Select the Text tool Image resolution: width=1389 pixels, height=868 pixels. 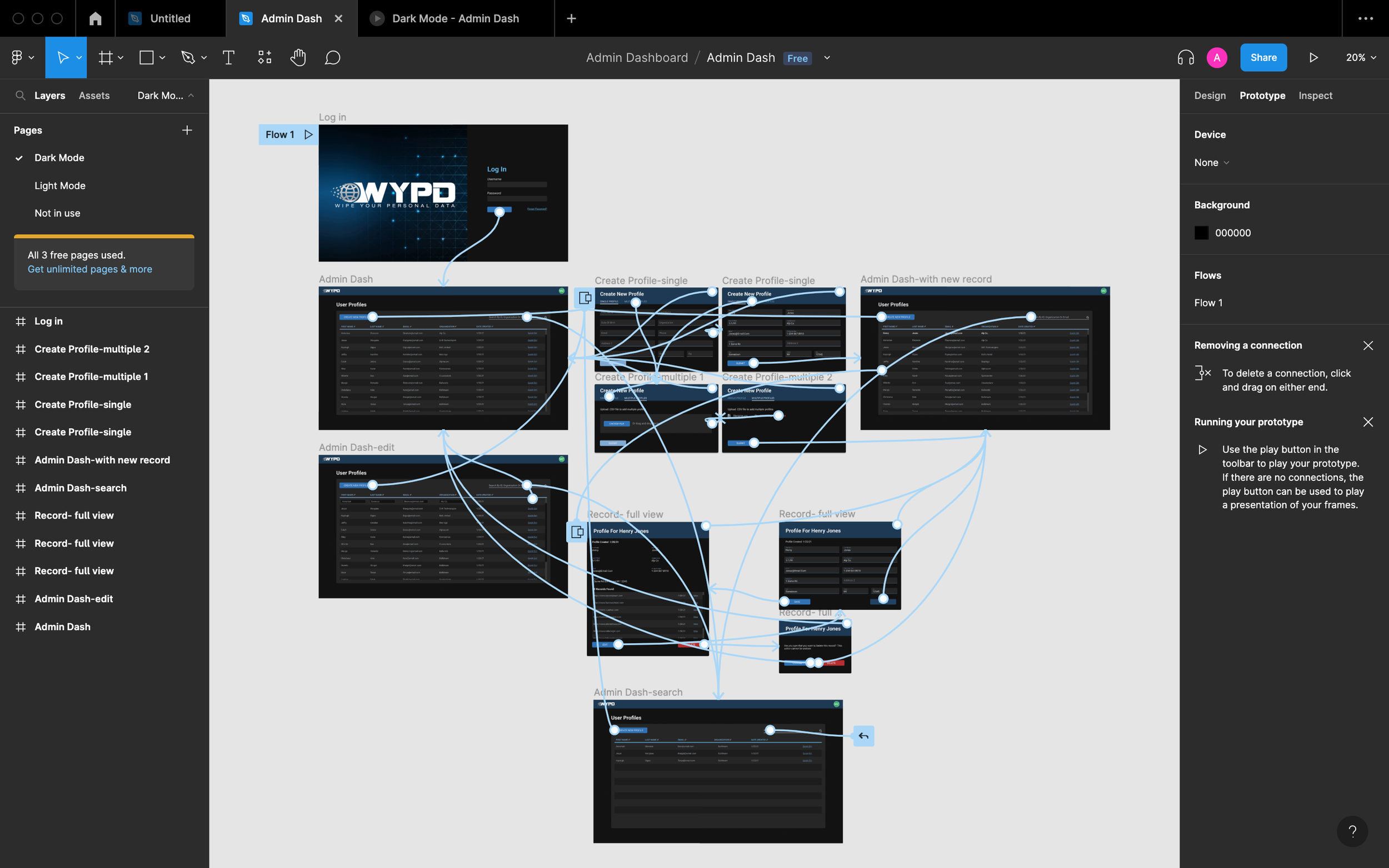(x=228, y=57)
